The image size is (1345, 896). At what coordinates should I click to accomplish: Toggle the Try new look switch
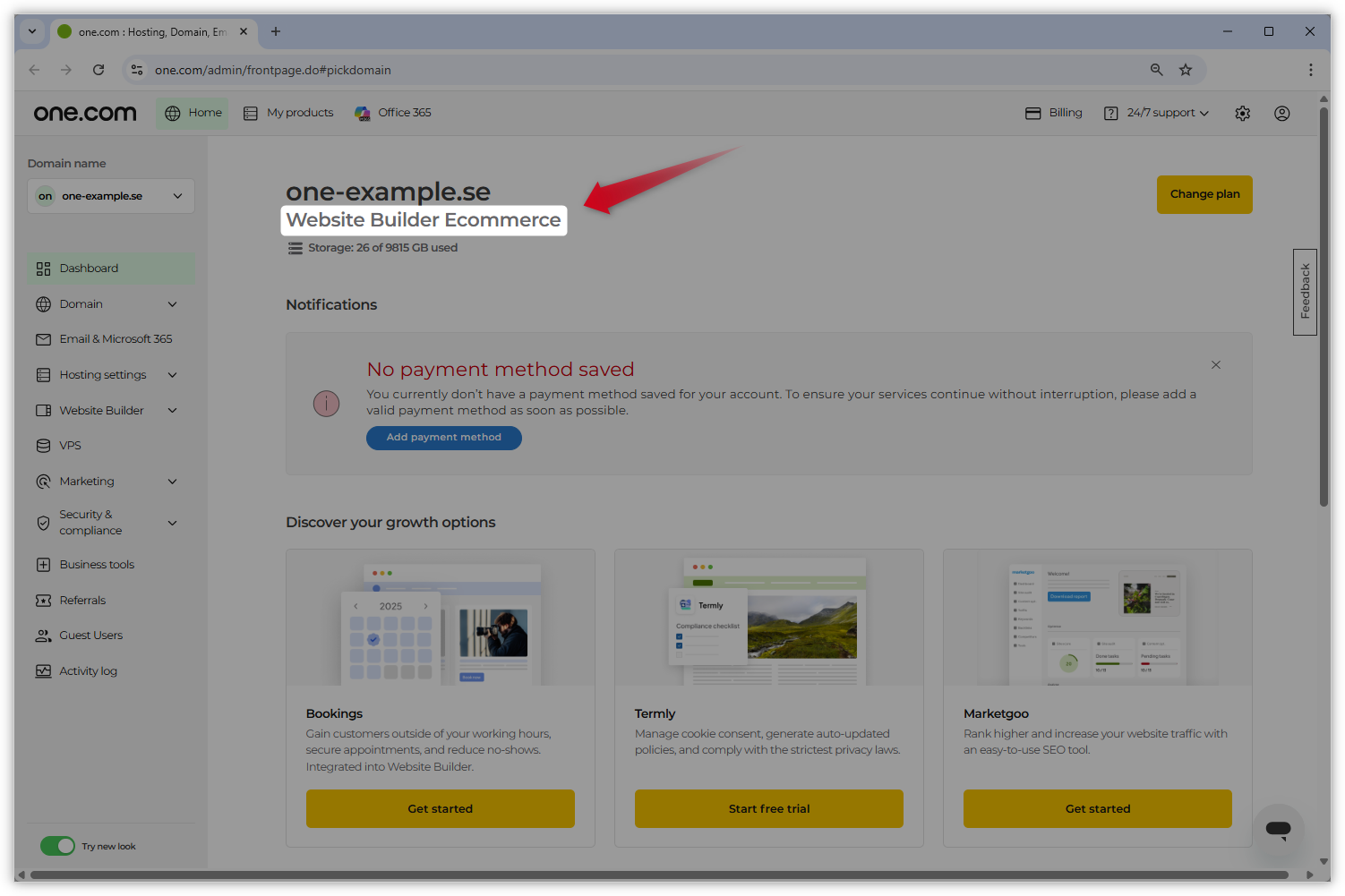(57, 846)
